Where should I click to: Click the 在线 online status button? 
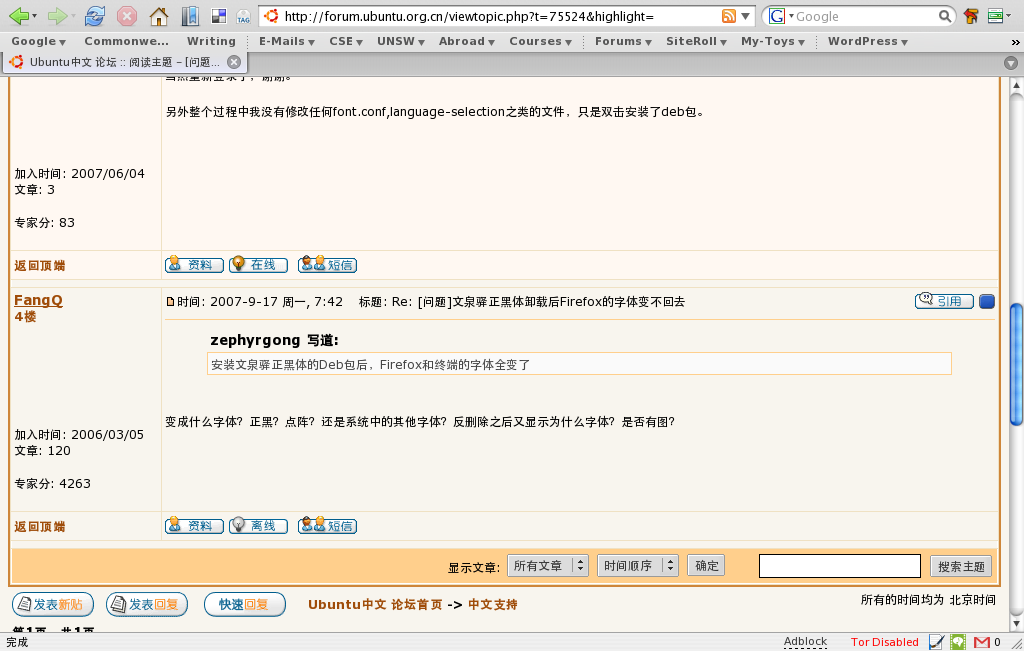tap(258, 264)
